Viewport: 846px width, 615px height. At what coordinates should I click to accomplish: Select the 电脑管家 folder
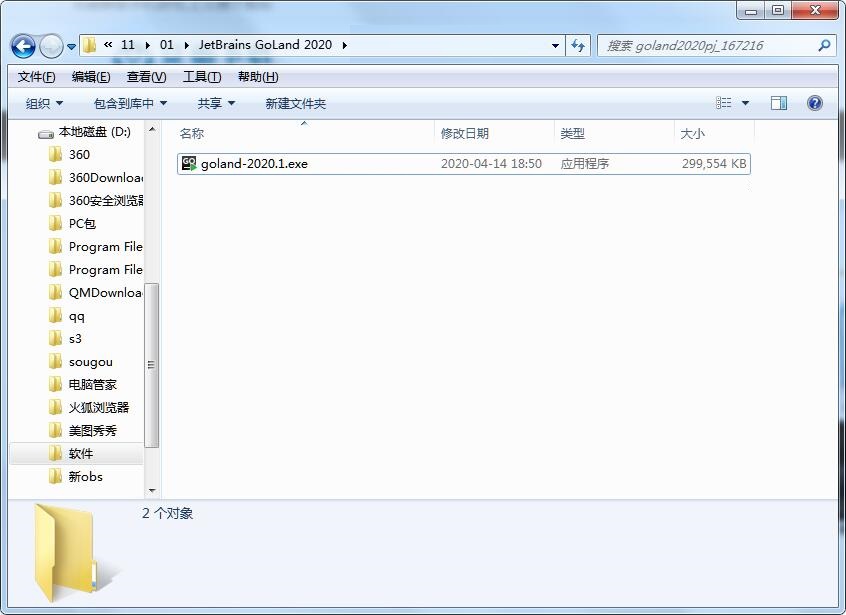coord(92,385)
